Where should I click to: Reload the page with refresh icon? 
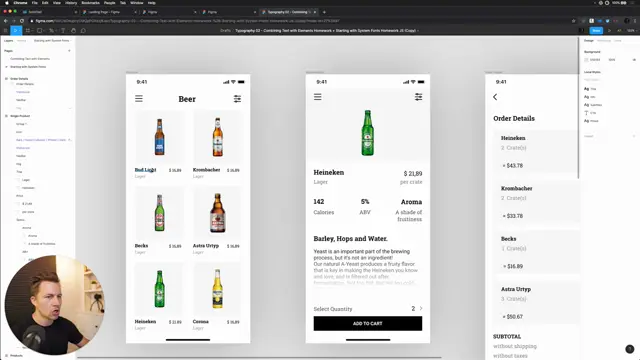tap(22, 21)
